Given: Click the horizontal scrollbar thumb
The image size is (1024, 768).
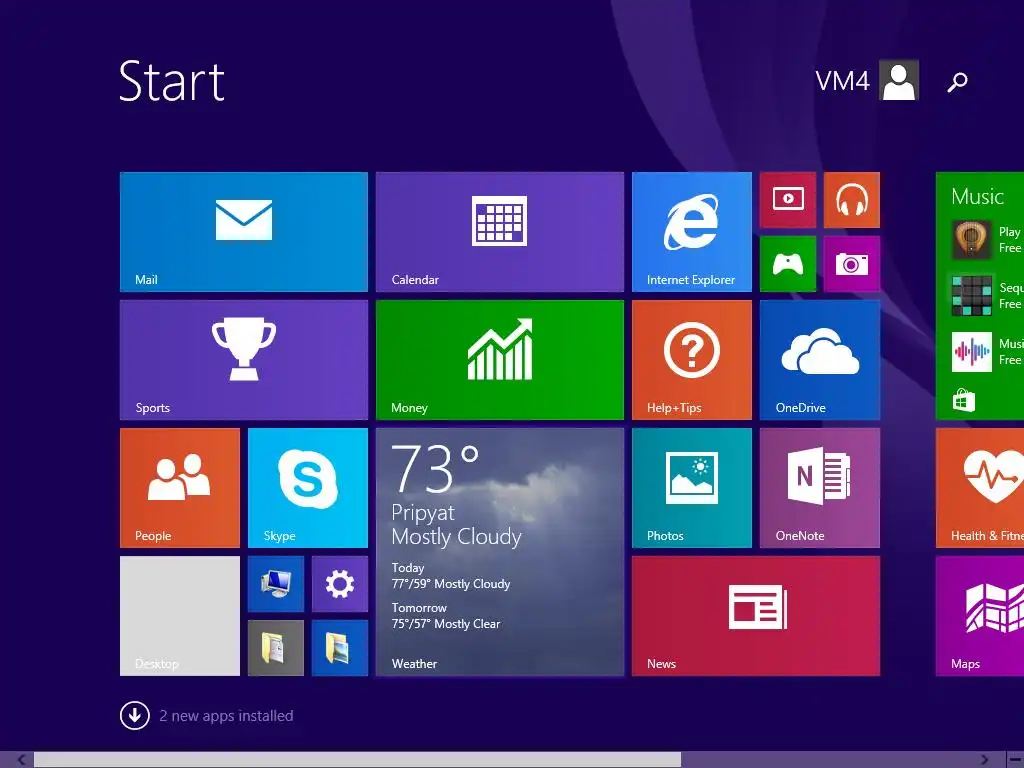Looking at the screenshot, I should [x=357, y=760].
